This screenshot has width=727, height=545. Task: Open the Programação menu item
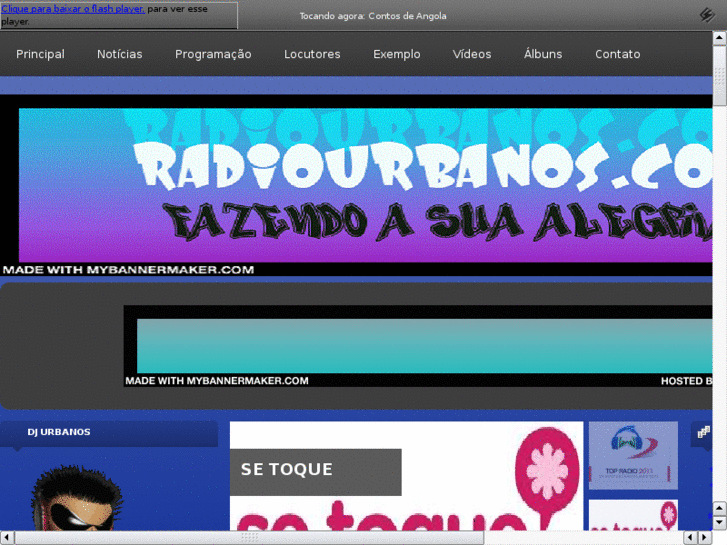[x=213, y=54]
